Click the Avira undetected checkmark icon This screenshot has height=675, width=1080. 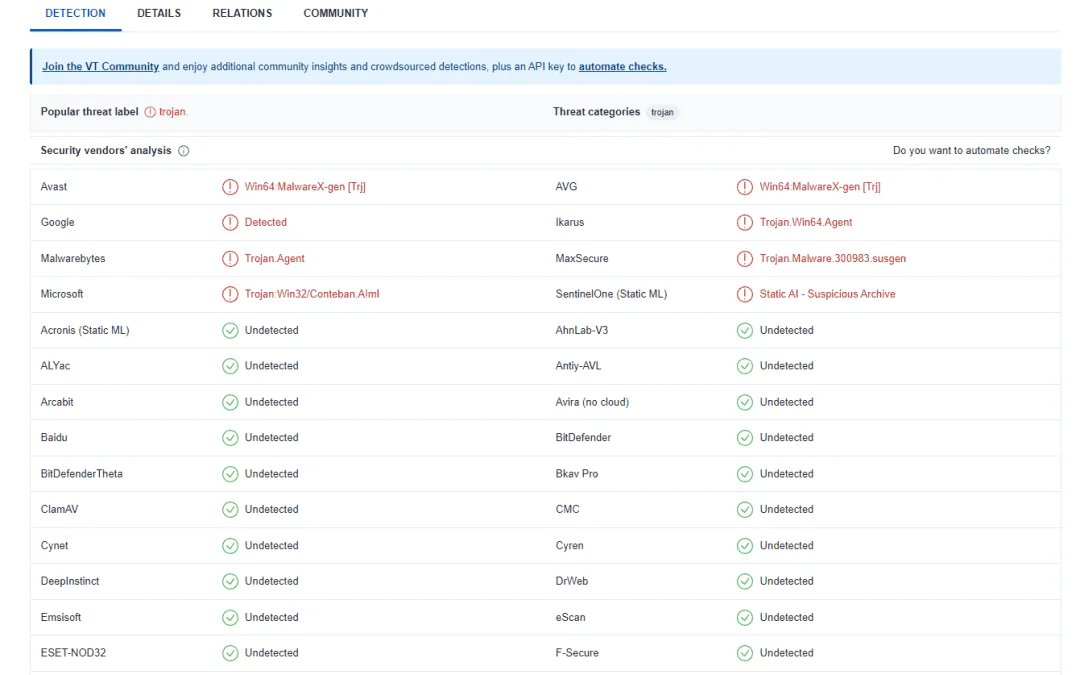(745, 402)
